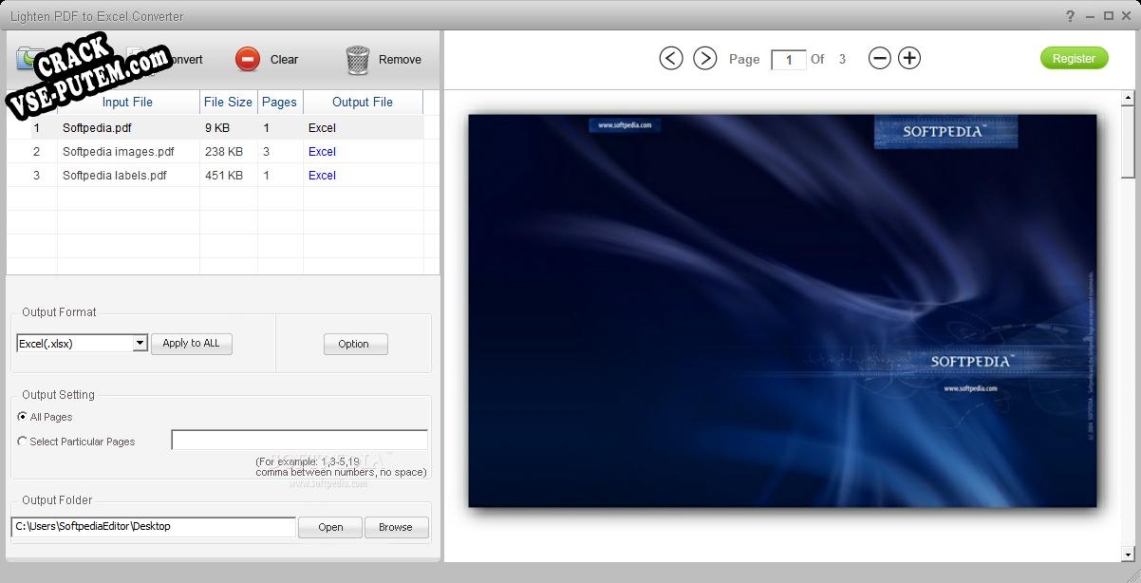Click the Remove toolbar label

(399, 60)
